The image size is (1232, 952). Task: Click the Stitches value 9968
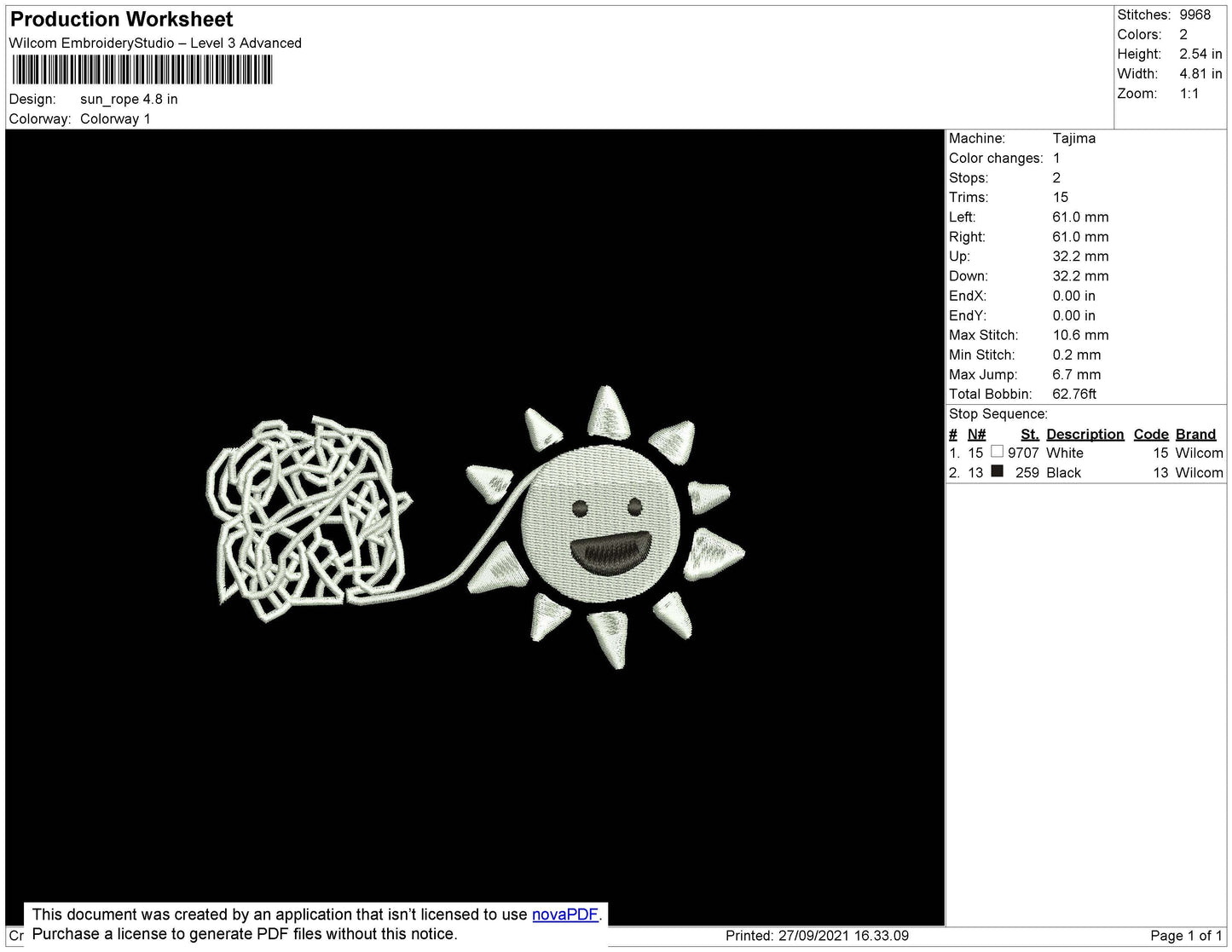pyautogui.click(x=1195, y=14)
